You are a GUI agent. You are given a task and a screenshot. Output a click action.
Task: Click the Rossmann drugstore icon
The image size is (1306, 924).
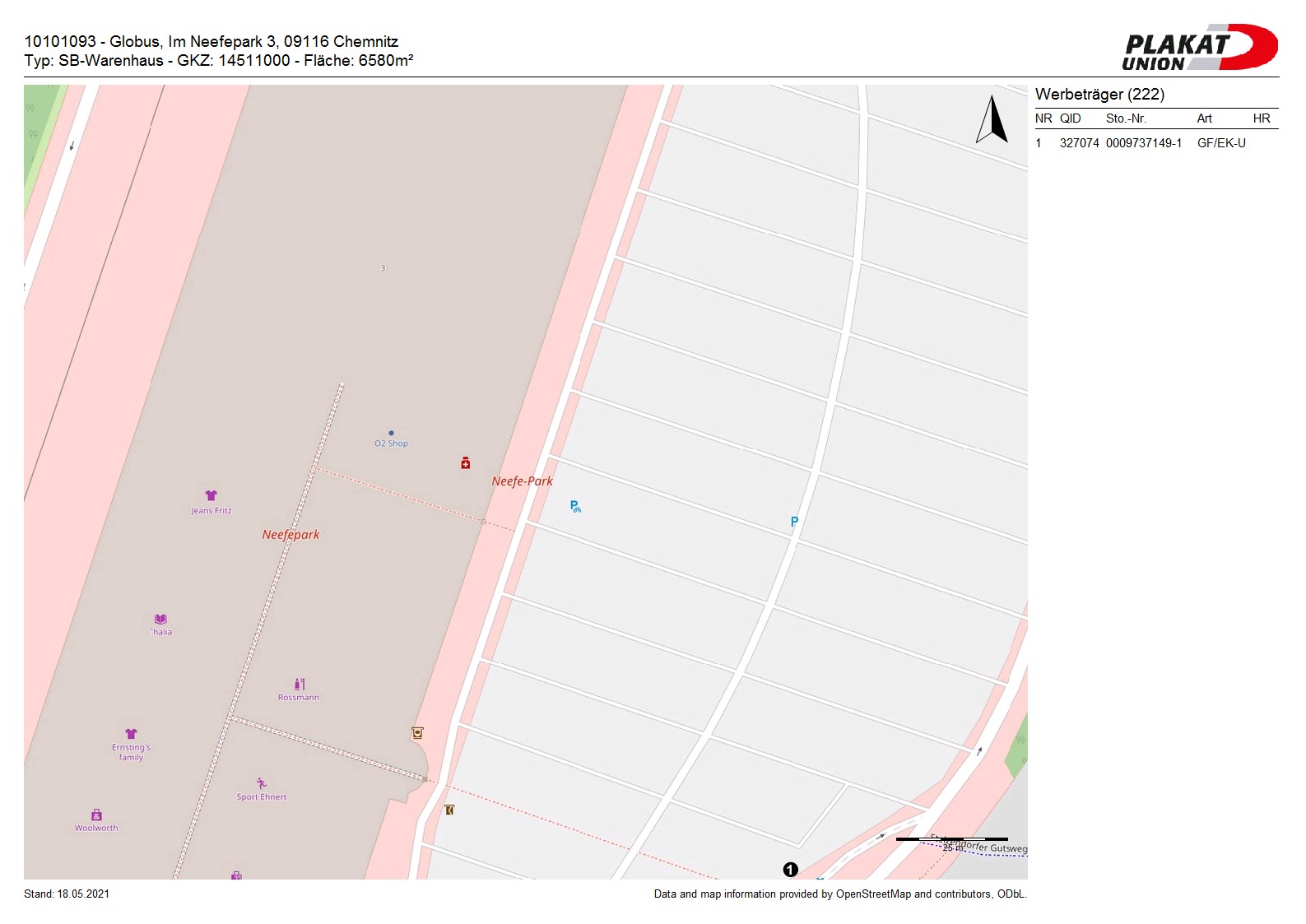(300, 684)
